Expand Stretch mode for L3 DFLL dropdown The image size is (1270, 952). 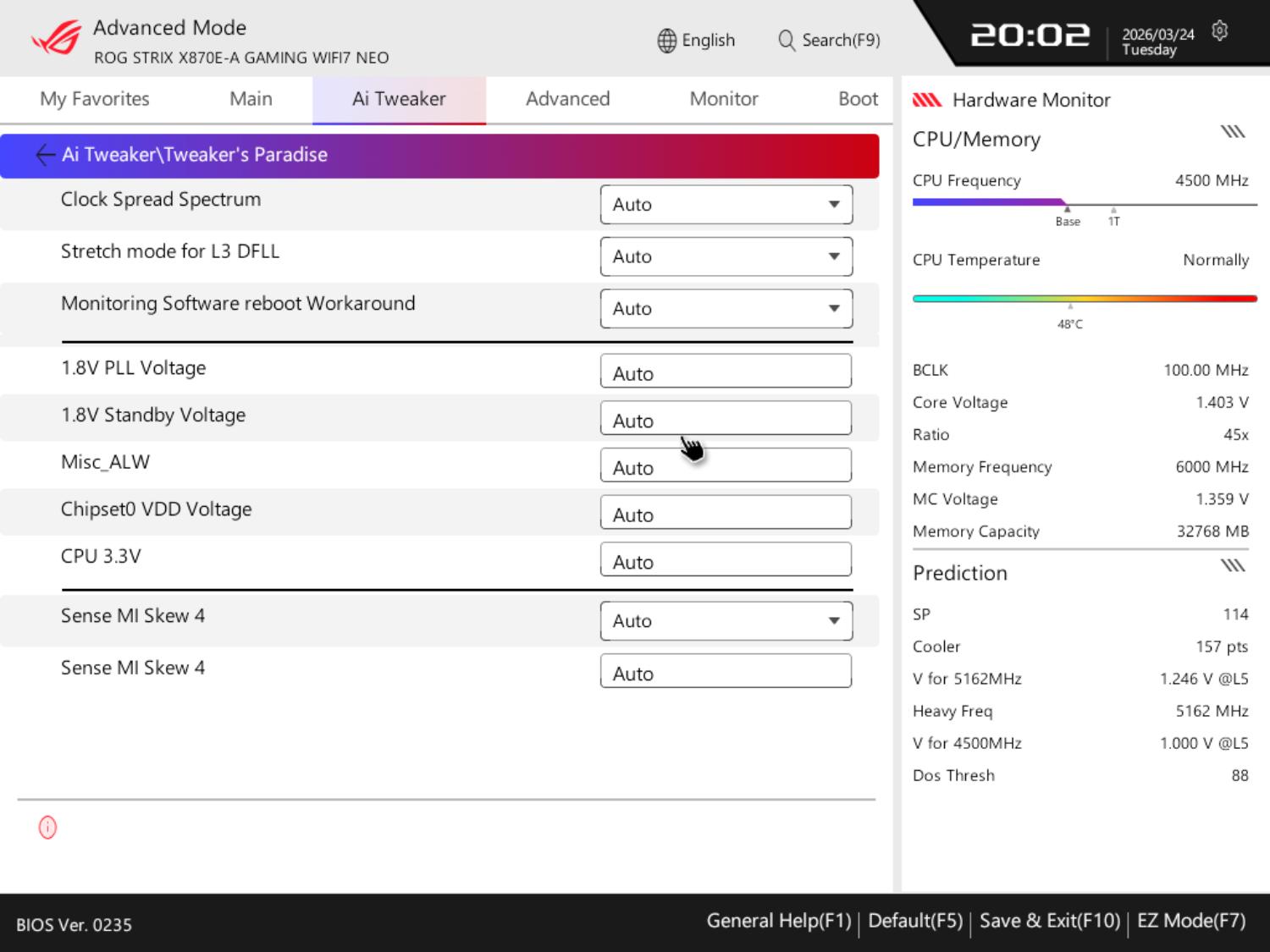pos(726,256)
